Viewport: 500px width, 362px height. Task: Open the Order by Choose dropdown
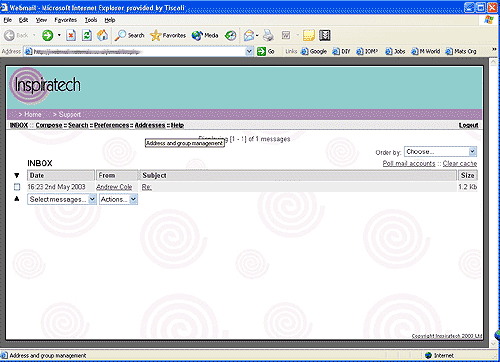440,152
